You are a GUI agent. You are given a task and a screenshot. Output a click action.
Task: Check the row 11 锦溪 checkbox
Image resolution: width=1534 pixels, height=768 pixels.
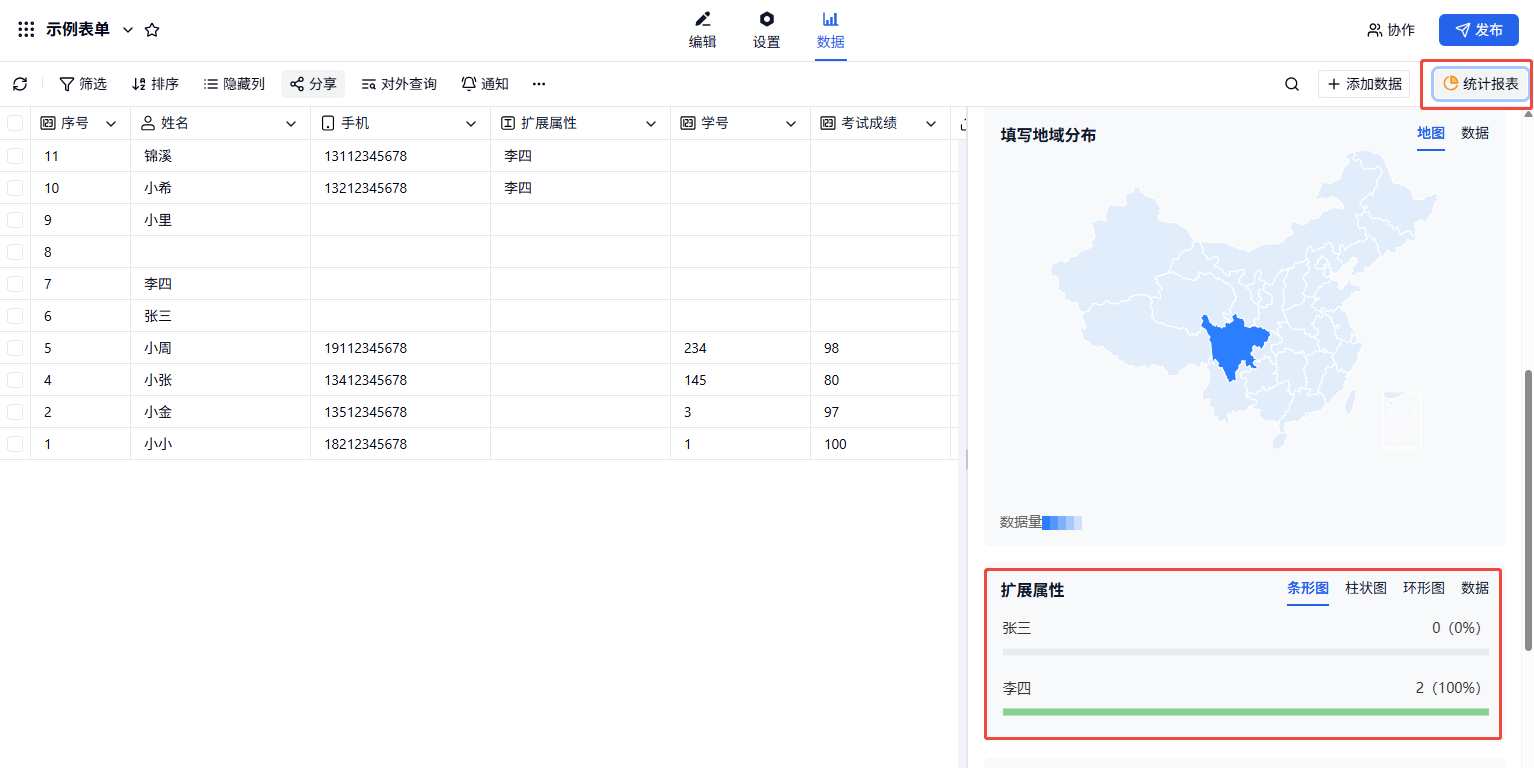(x=15, y=156)
